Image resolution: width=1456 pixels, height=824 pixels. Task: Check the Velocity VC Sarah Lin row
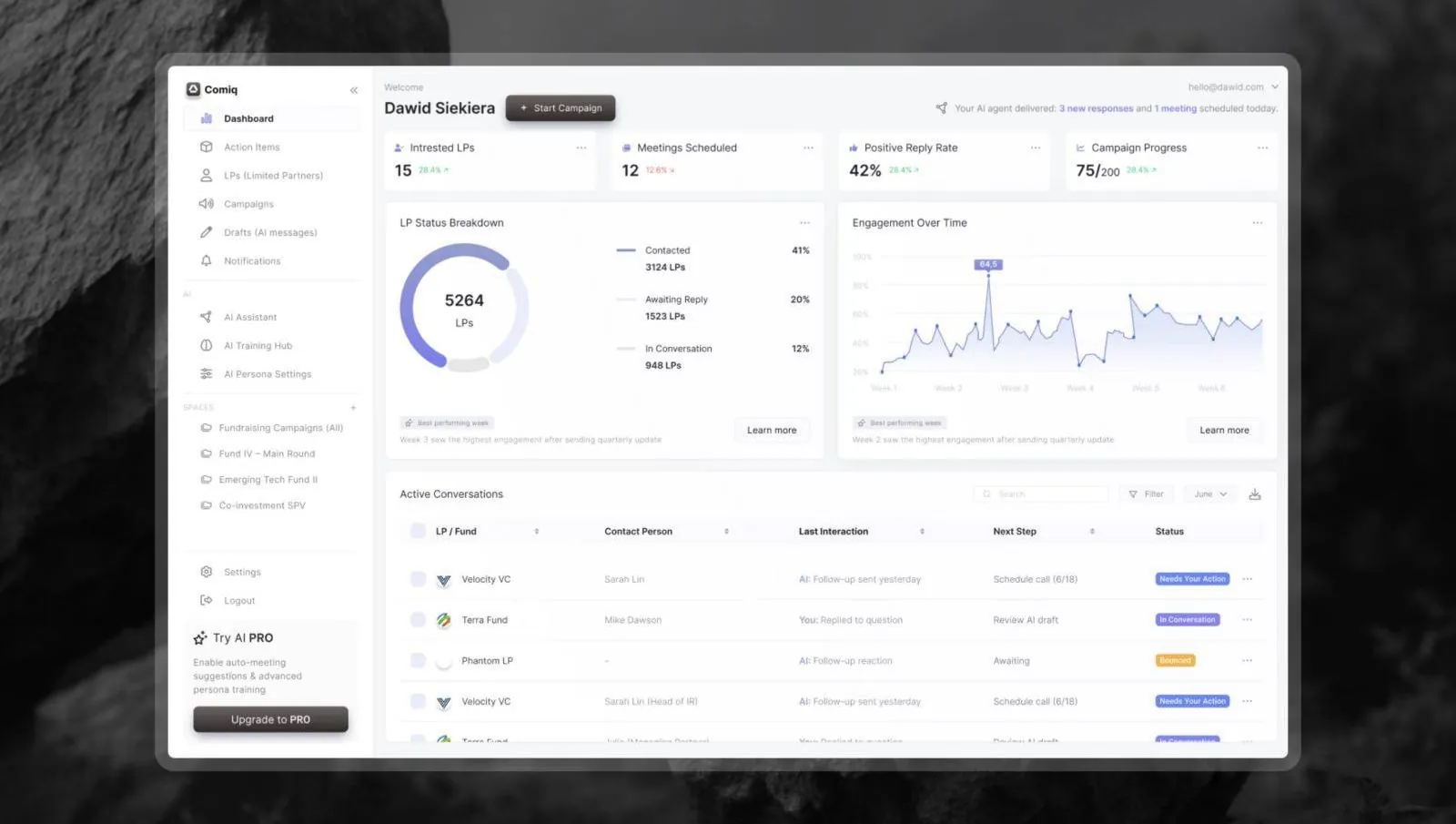click(419, 579)
